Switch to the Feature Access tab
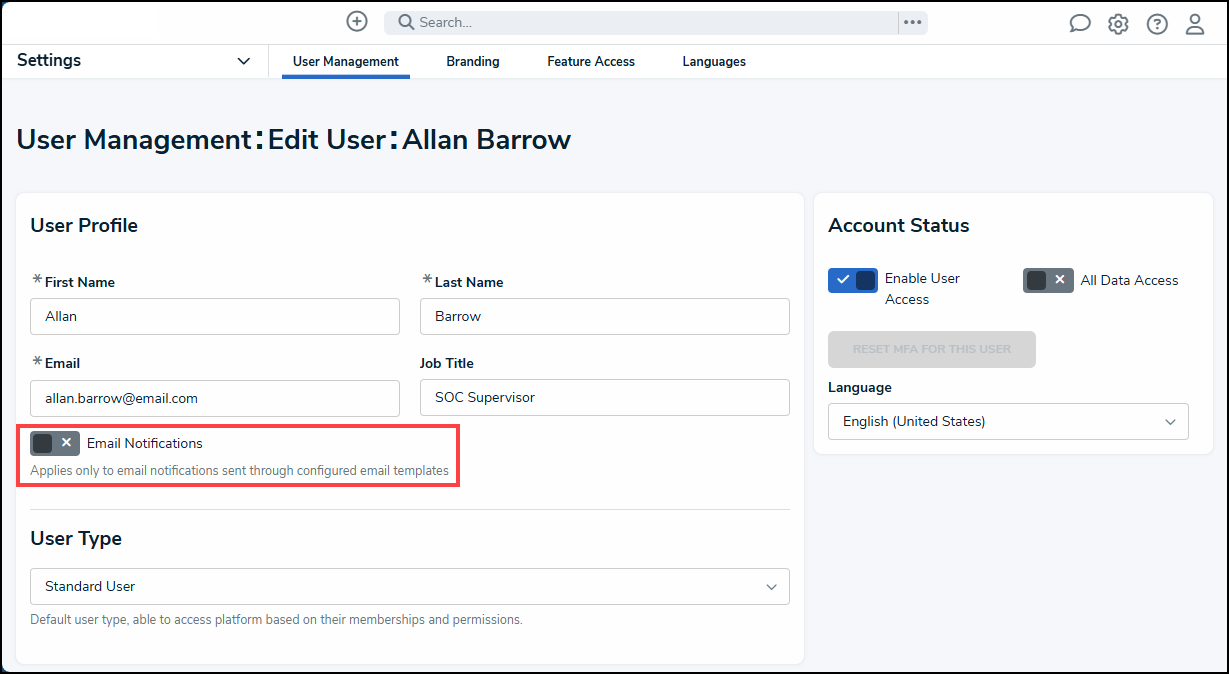 coord(591,62)
